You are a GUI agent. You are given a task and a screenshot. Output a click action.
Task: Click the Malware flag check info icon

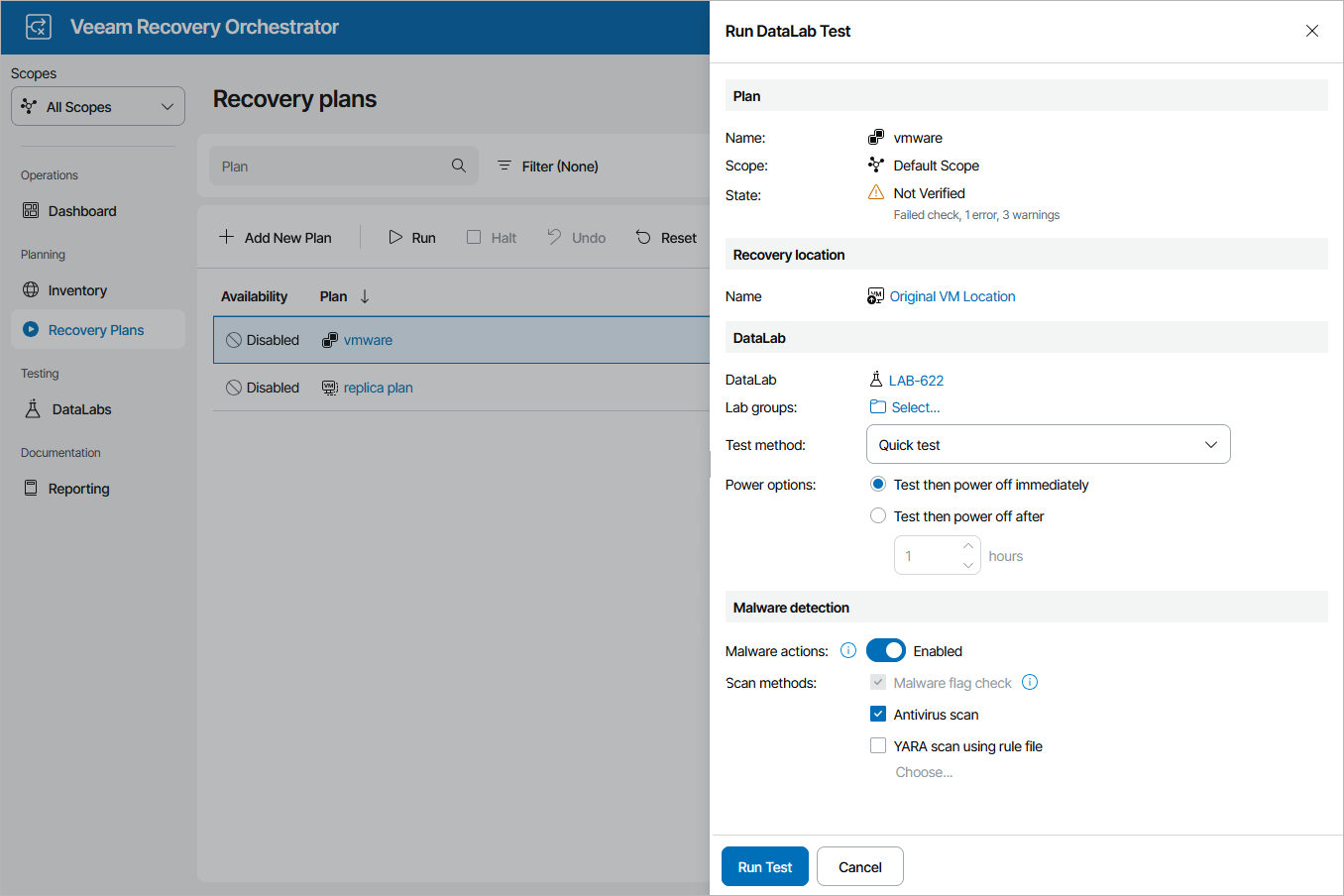[x=1029, y=682]
